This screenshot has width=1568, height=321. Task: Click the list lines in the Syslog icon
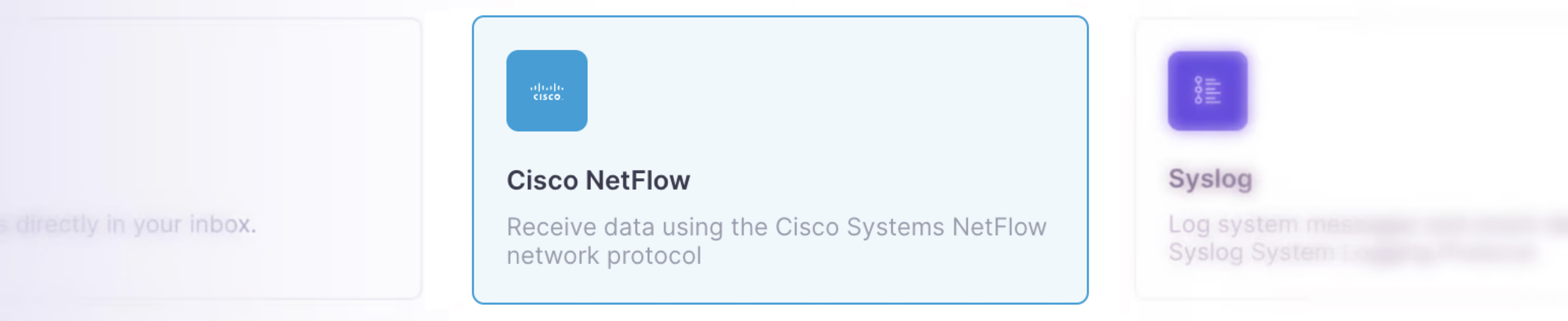click(x=1213, y=90)
